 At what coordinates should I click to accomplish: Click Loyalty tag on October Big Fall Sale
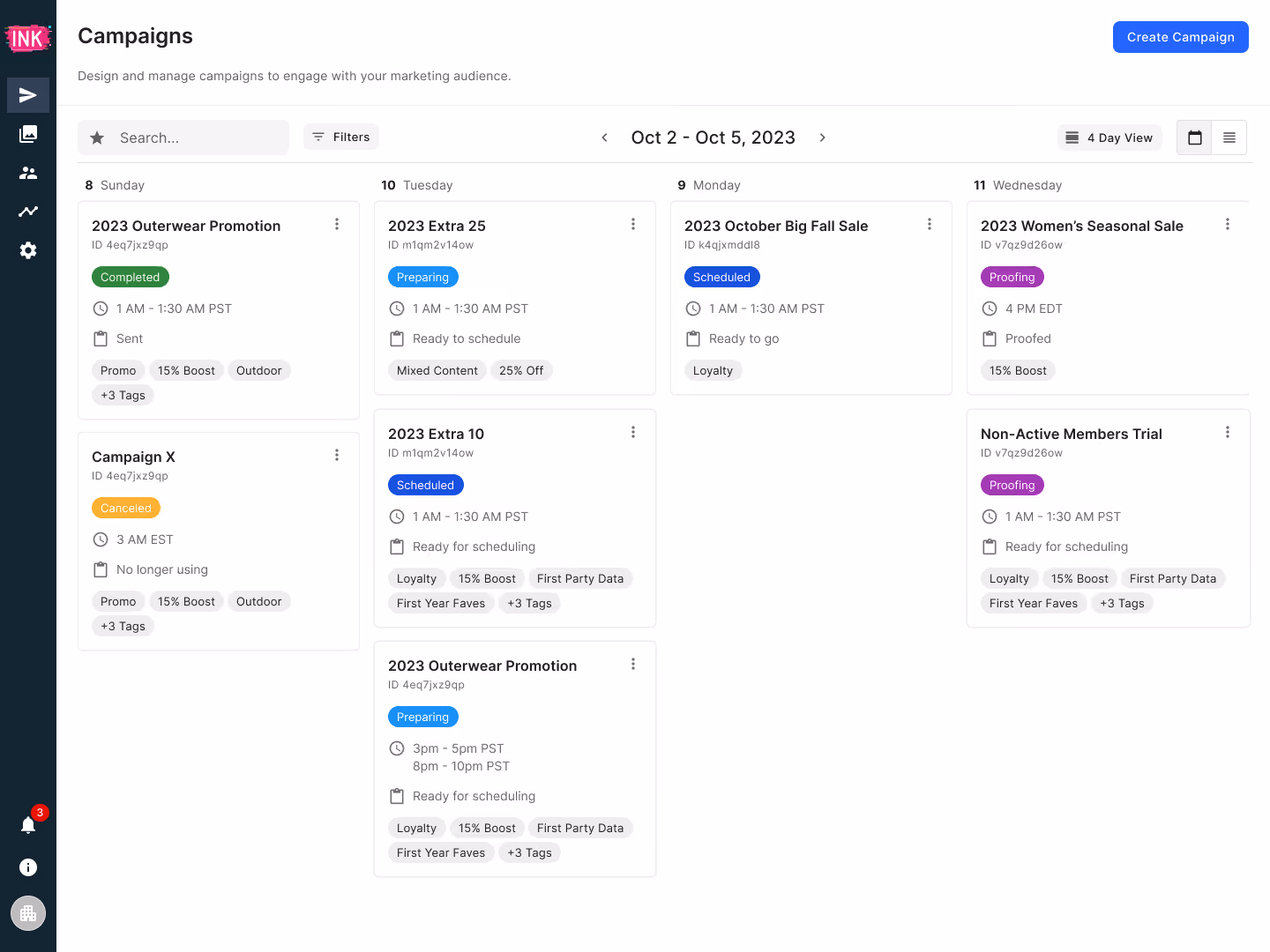[x=713, y=370]
